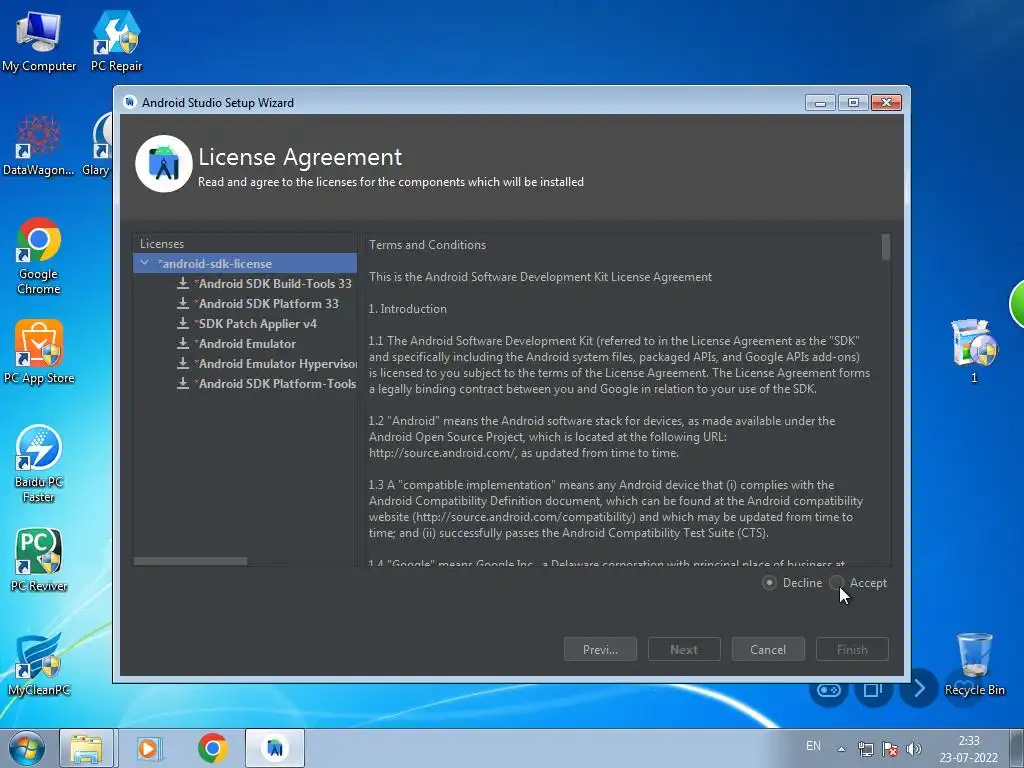Click the '1. Introduction' line in terms
Image resolution: width=1024 pixels, height=768 pixels.
(408, 309)
